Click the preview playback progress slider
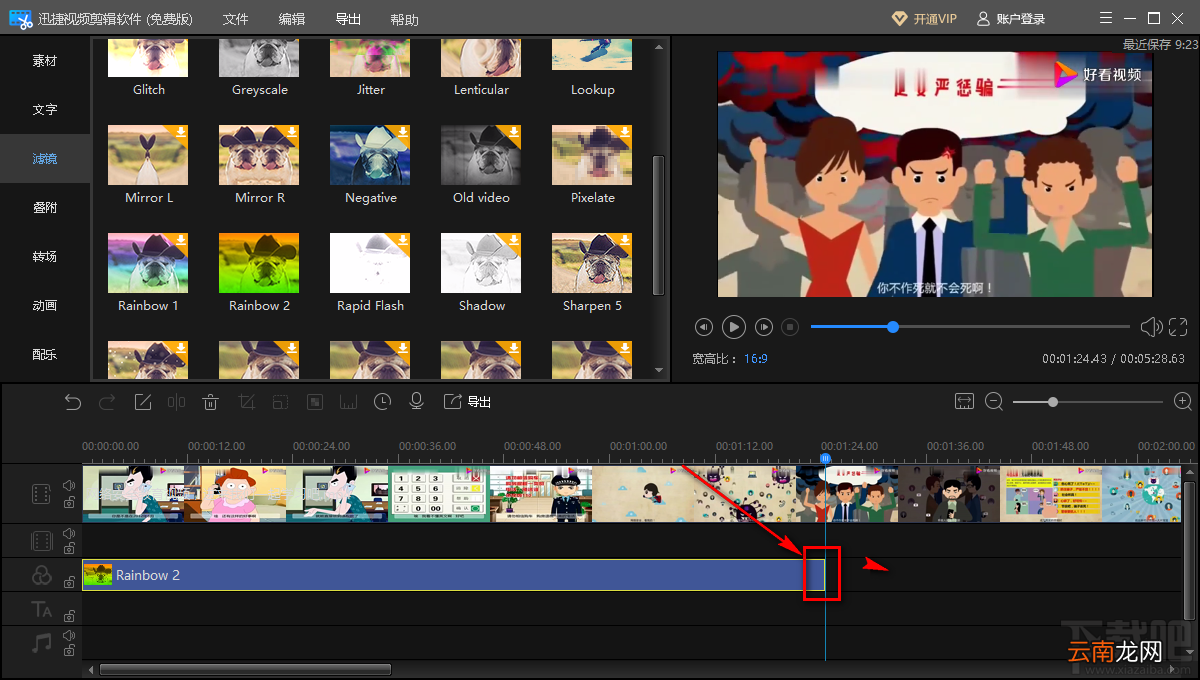The width and height of the screenshot is (1200, 680). click(x=969, y=327)
